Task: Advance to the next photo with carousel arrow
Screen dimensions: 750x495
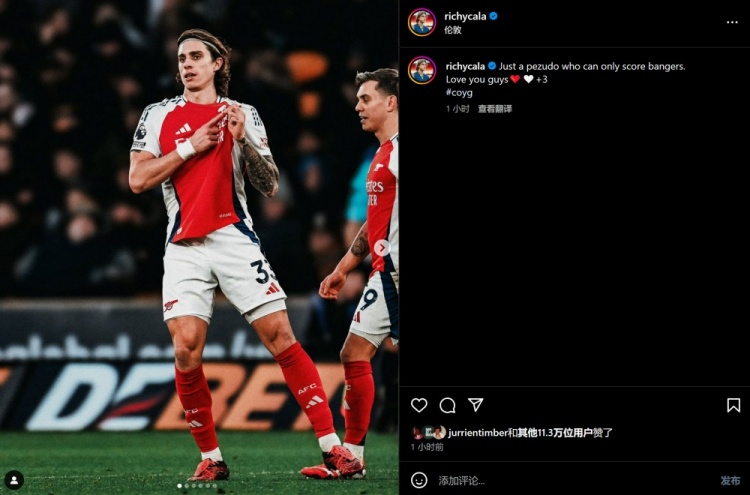Action: [x=381, y=248]
